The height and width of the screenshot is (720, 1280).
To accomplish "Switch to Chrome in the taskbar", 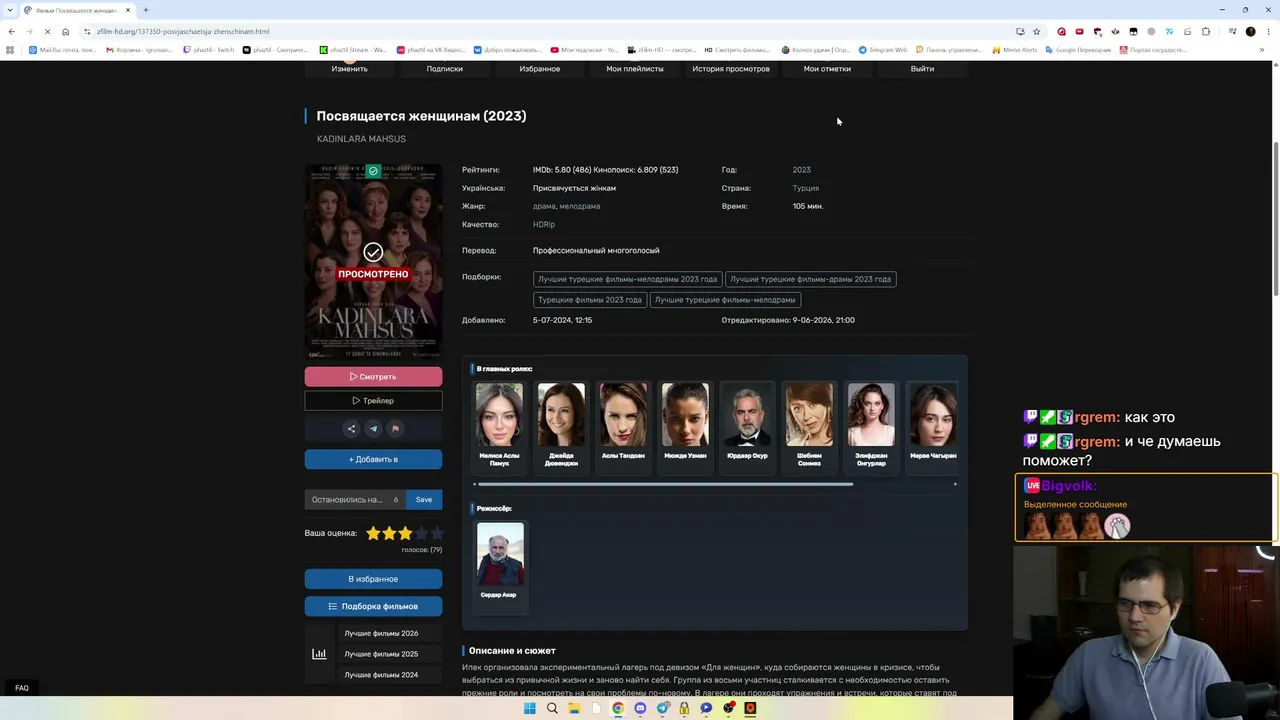I will 618,708.
